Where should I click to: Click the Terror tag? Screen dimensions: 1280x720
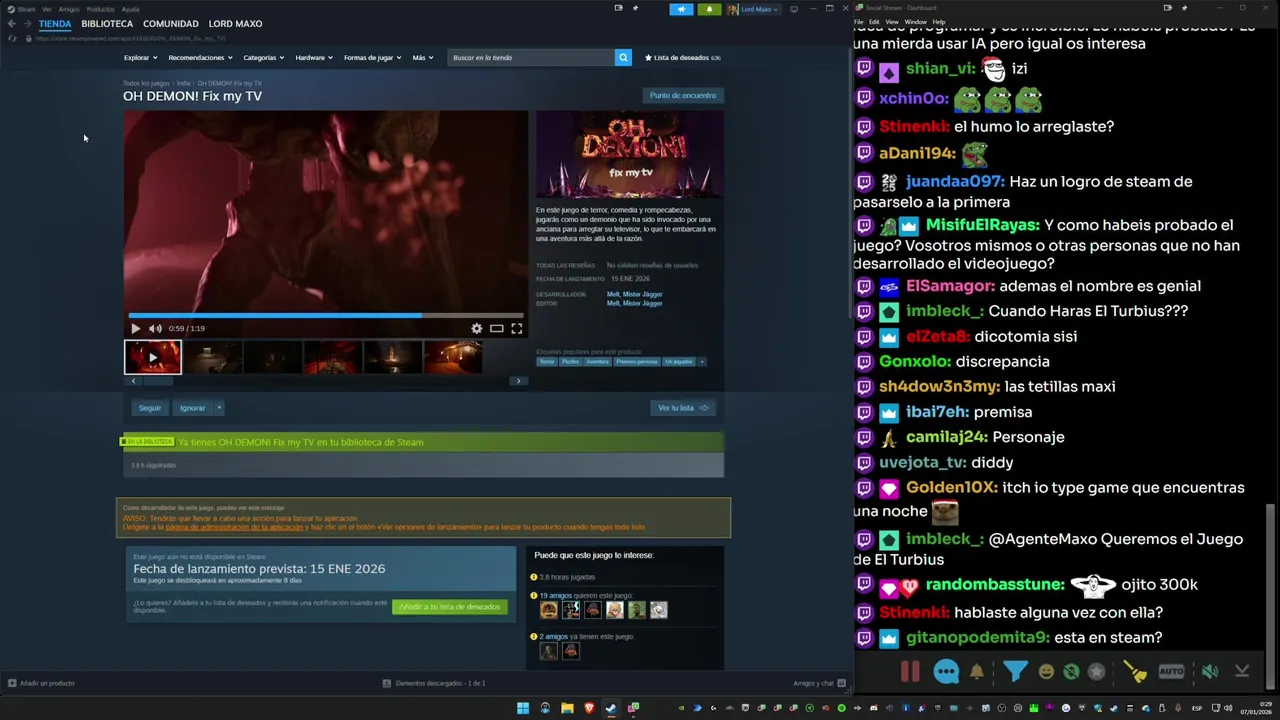tap(547, 362)
